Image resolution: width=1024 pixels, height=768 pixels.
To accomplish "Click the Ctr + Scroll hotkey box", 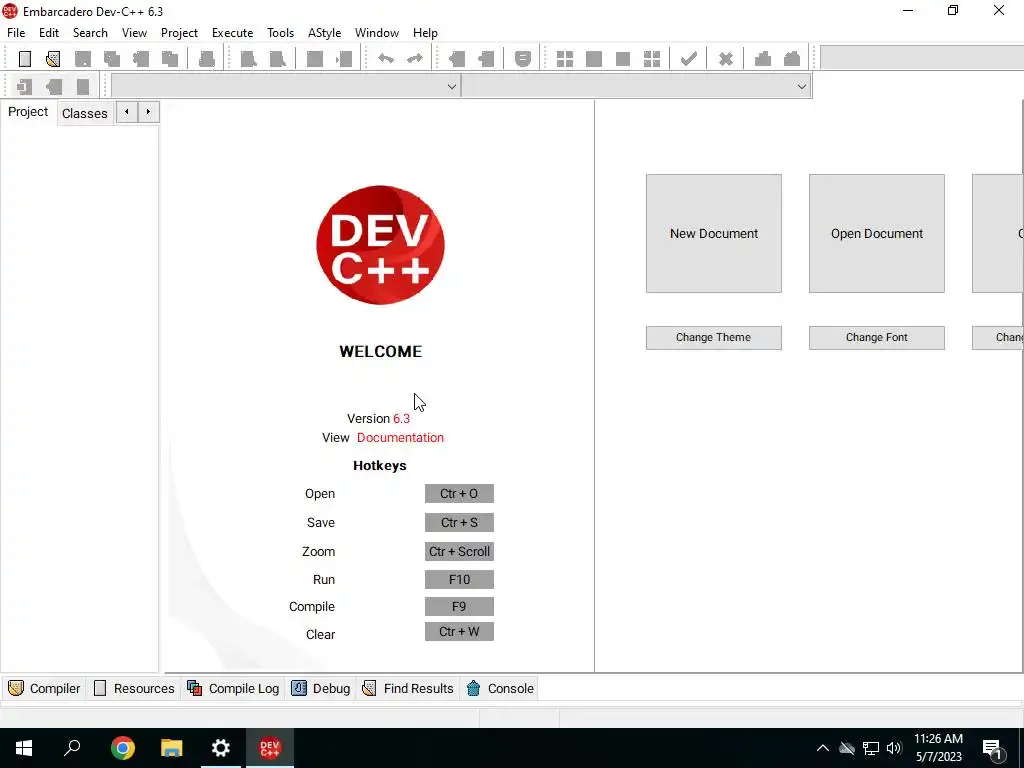I will click(459, 552).
